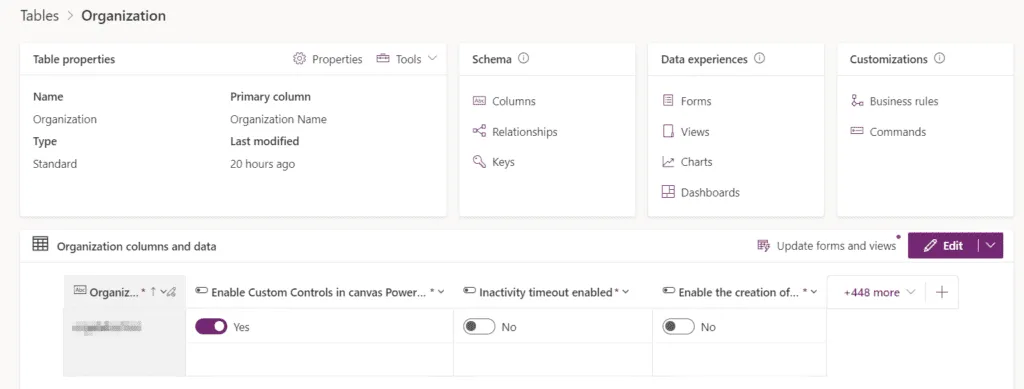Image resolution: width=1024 pixels, height=389 pixels.
Task: Click the Table properties heading
Action: 74,59
